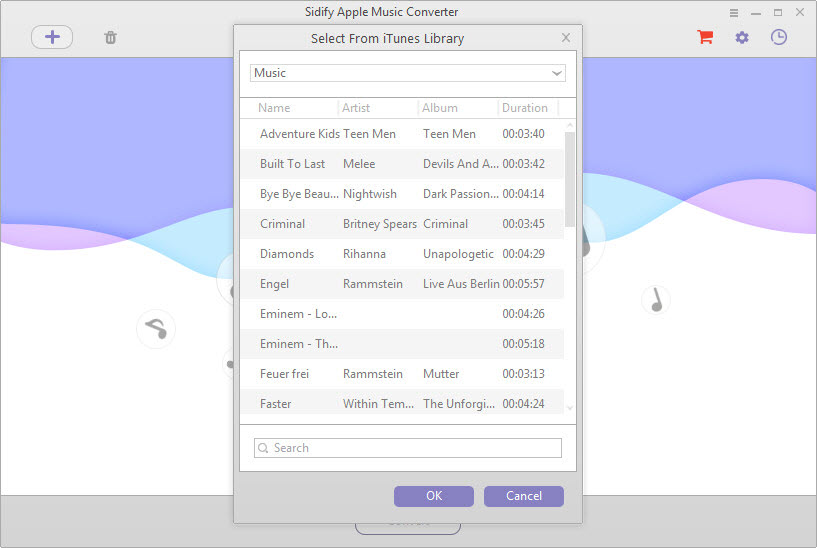Click album Mutter cell
The height and width of the screenshot is (548, 817).
[x=441, y=374]
